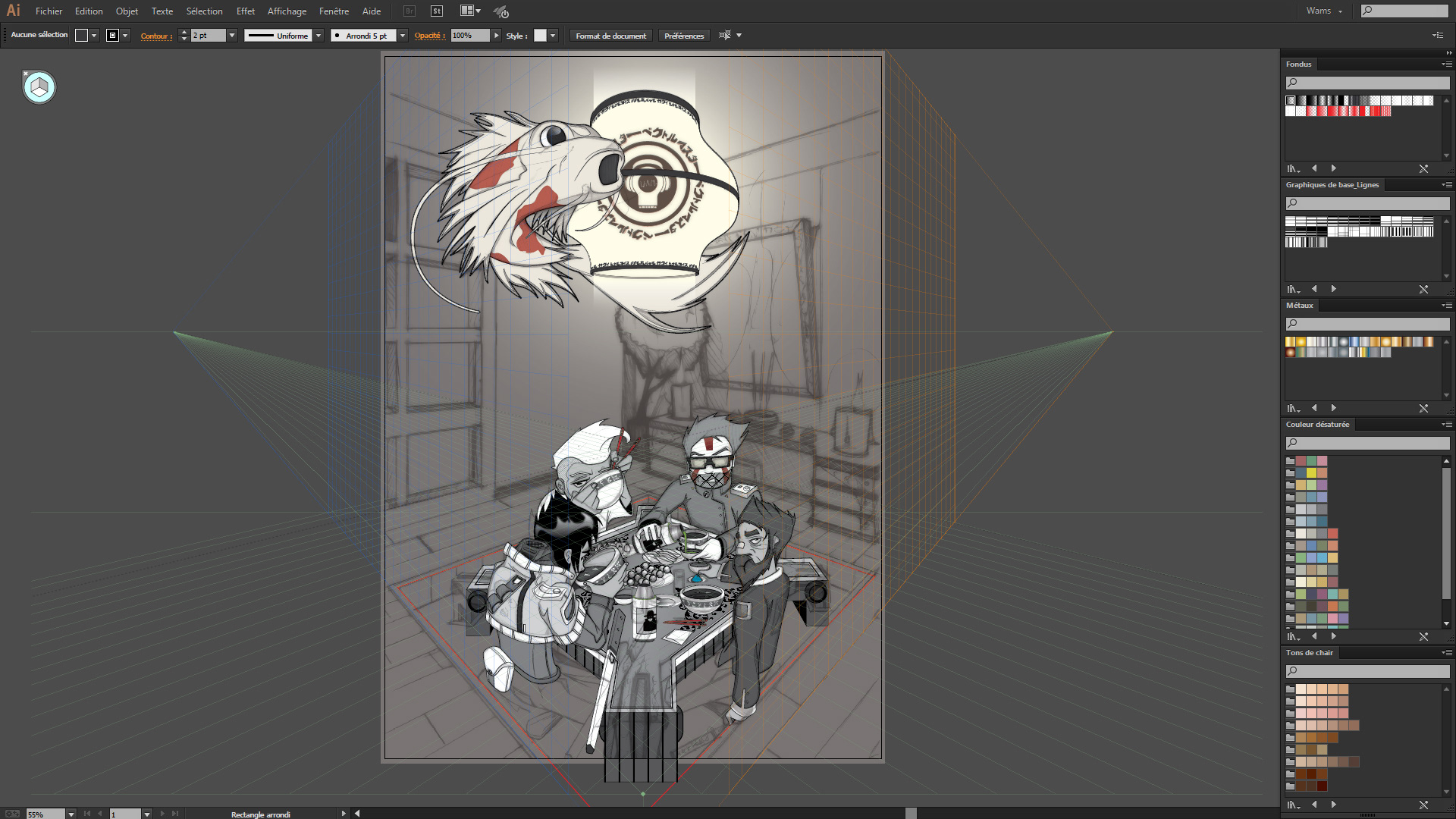Select the first red gradient swatch in Fondus
Screen dimensions: 1456x819
point(1312,111)
